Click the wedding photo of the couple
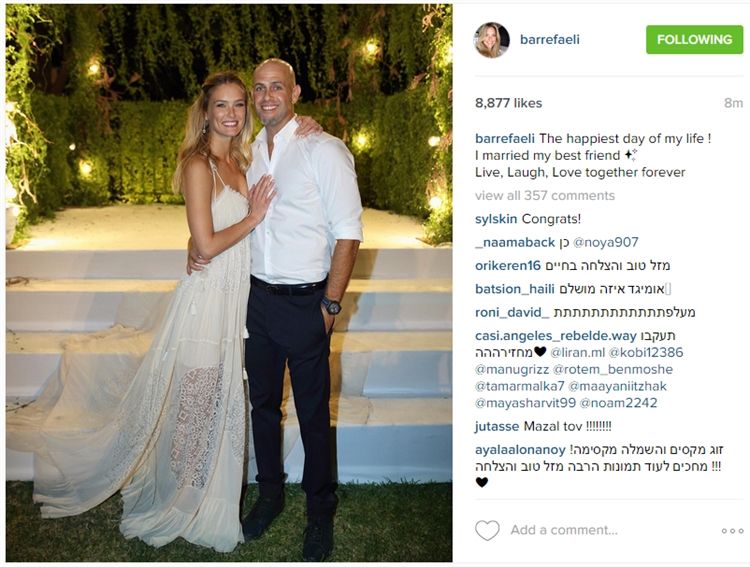 coord(229,282)
